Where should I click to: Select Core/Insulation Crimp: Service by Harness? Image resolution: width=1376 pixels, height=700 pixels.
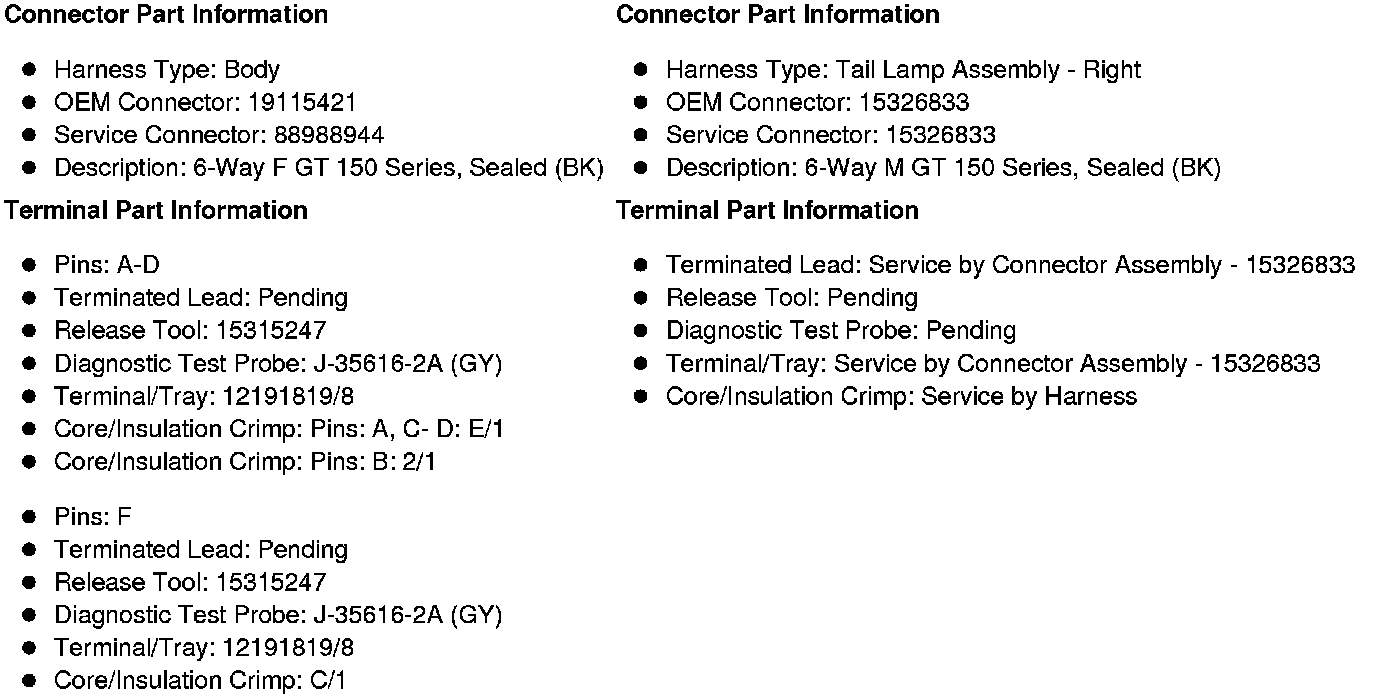click(x=901, y=397)
